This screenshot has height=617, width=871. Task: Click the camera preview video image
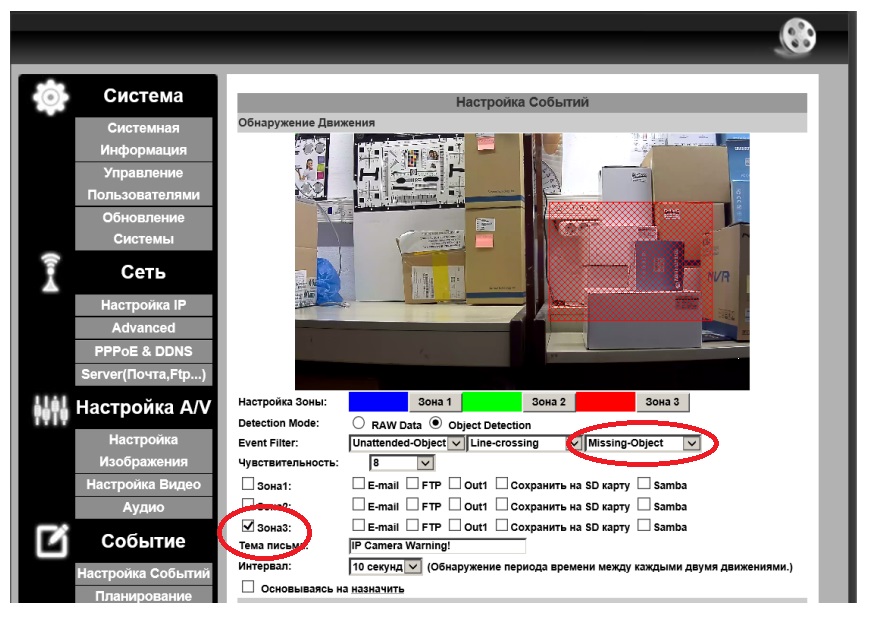click(522, 262)
